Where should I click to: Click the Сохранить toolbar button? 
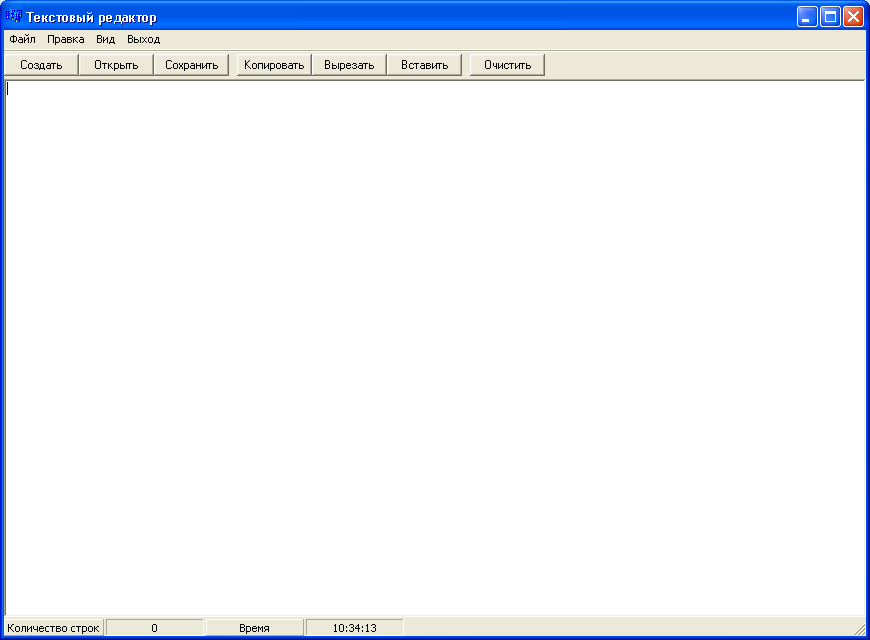pyautogui.click(x=191, y=65)
